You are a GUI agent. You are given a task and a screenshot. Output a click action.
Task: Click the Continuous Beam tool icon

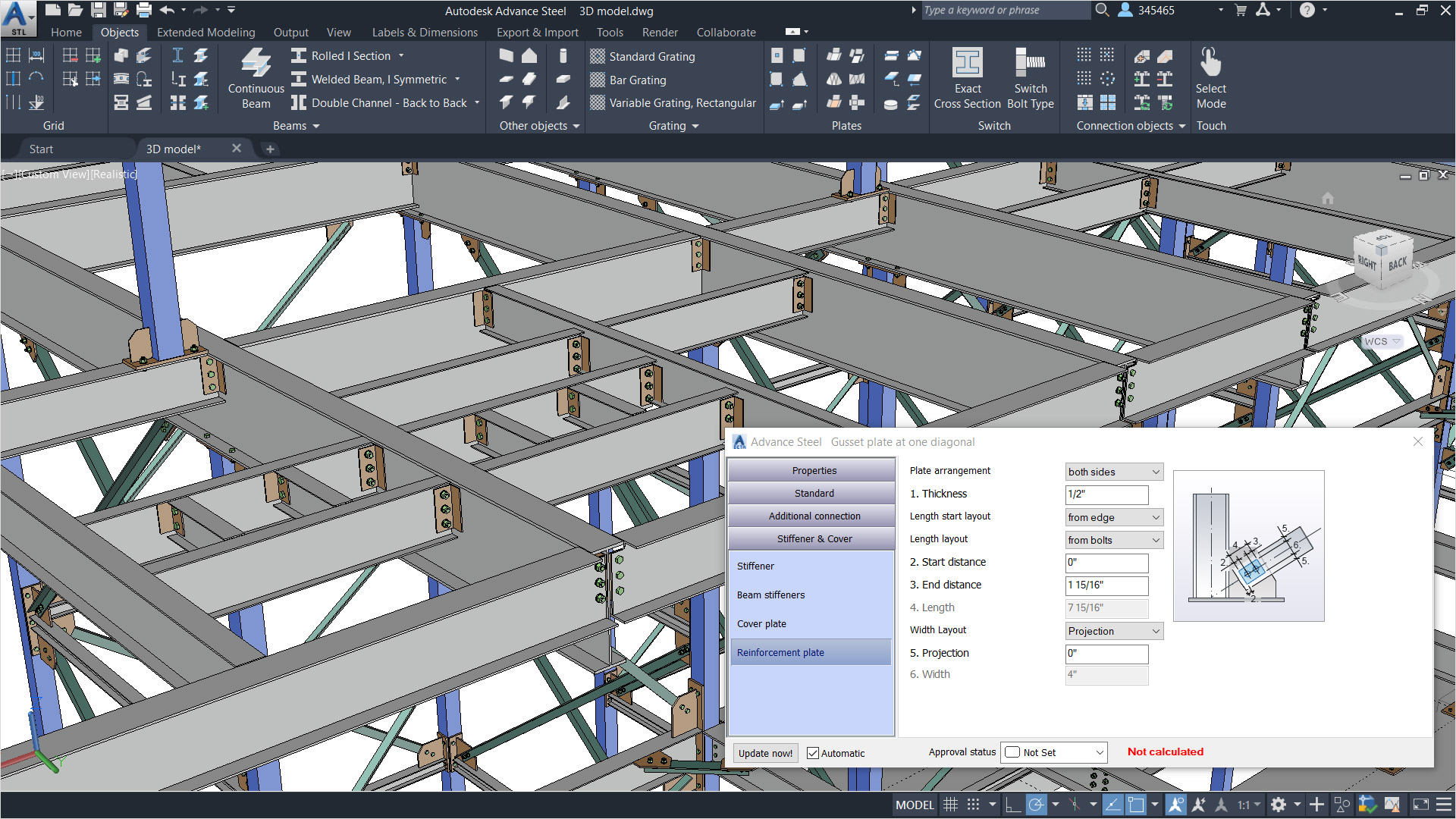(256, 62)
